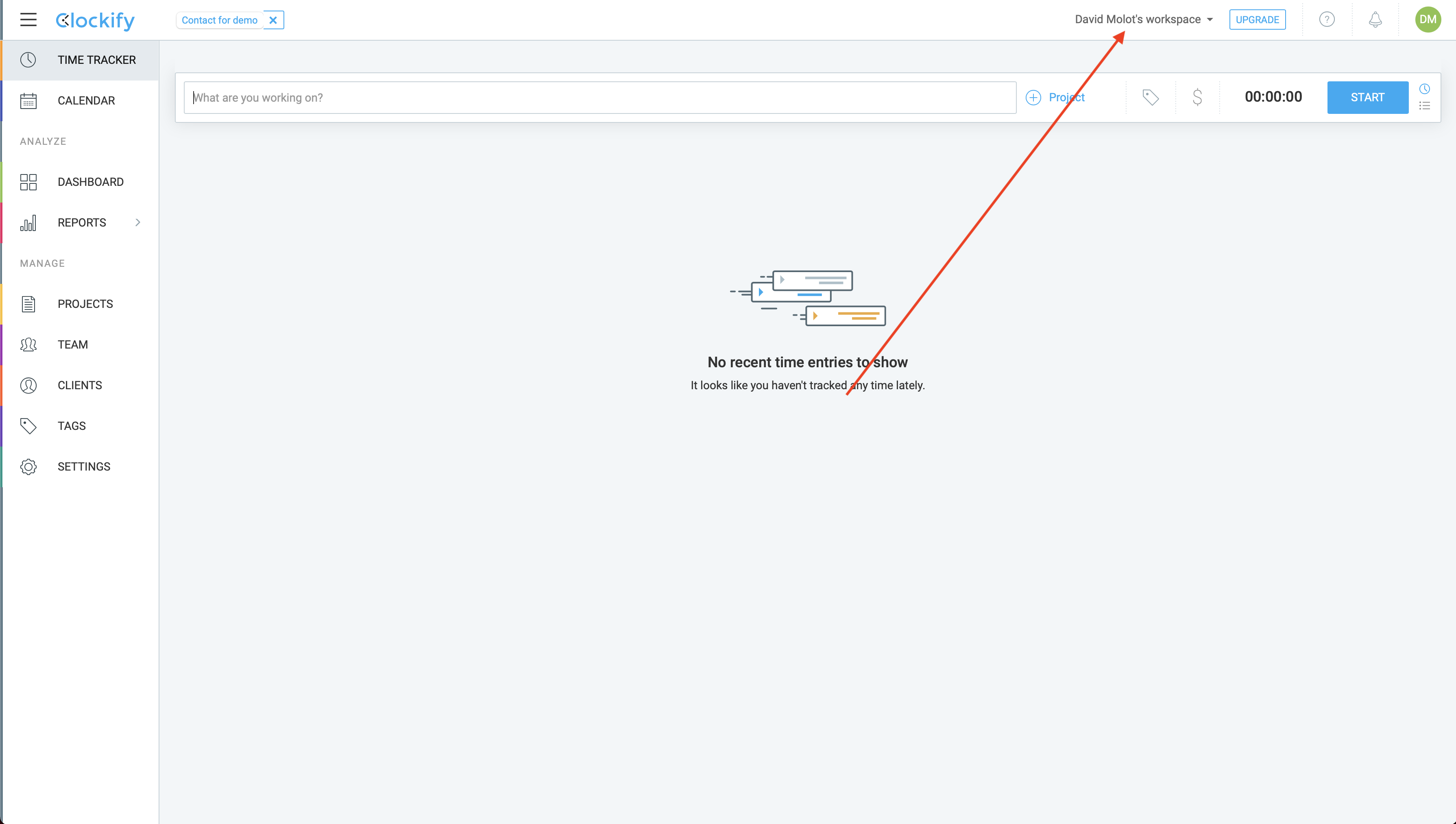
Task: Open Reports section
Action: point(81,223)
